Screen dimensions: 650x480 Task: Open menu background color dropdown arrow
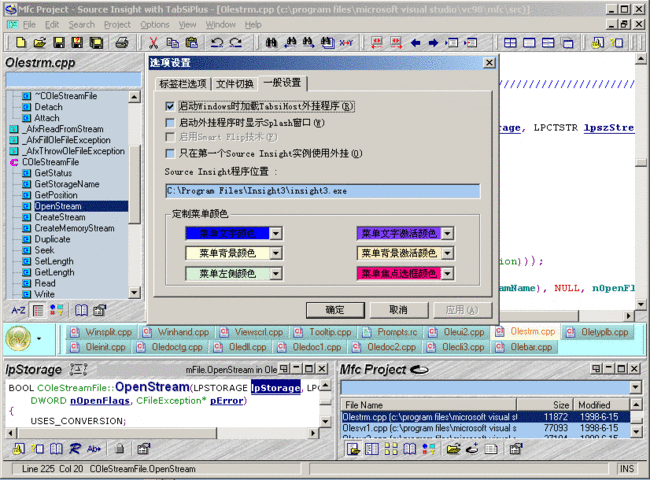(276, 253)
